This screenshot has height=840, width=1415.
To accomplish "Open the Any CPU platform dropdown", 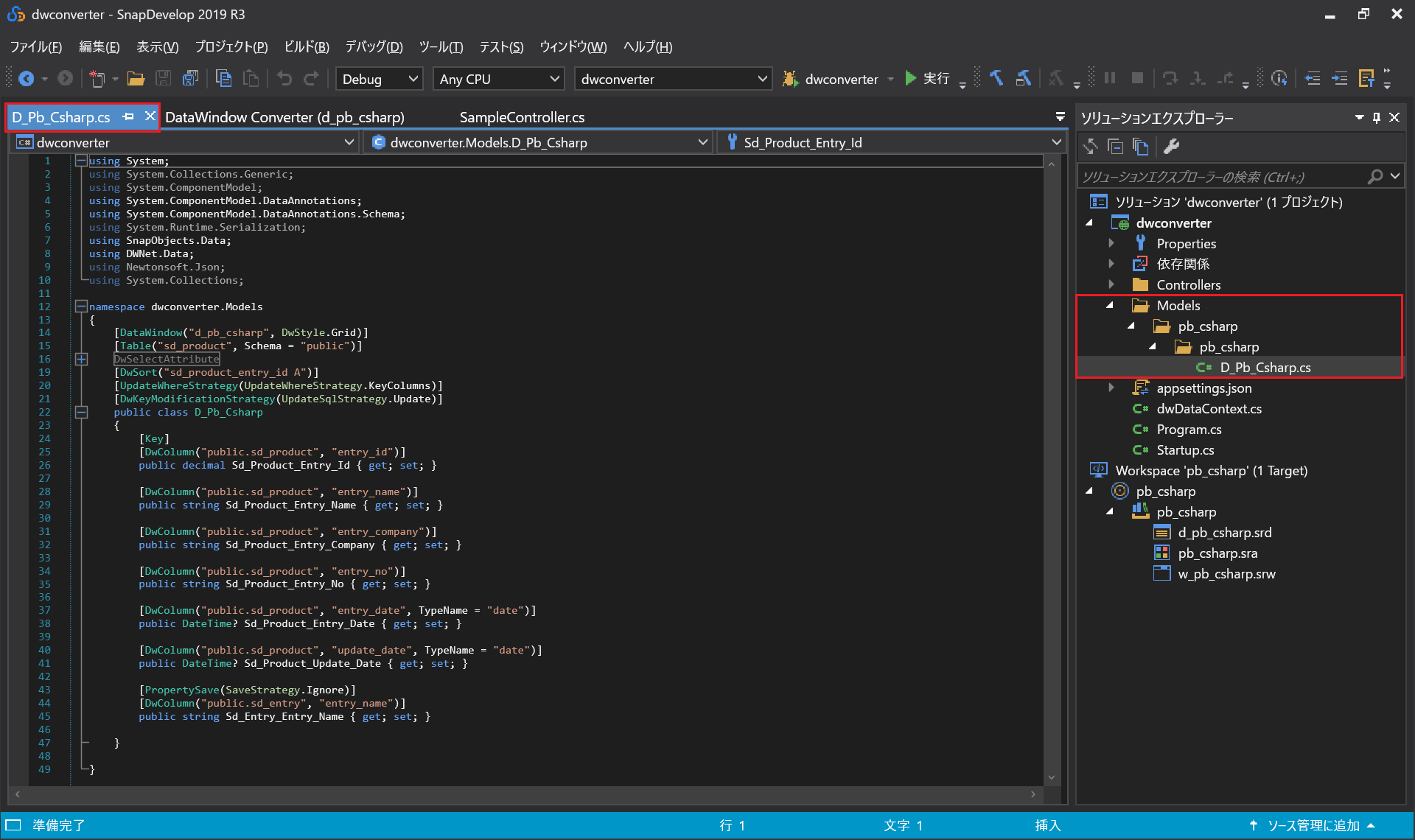I will pos(499,79).
